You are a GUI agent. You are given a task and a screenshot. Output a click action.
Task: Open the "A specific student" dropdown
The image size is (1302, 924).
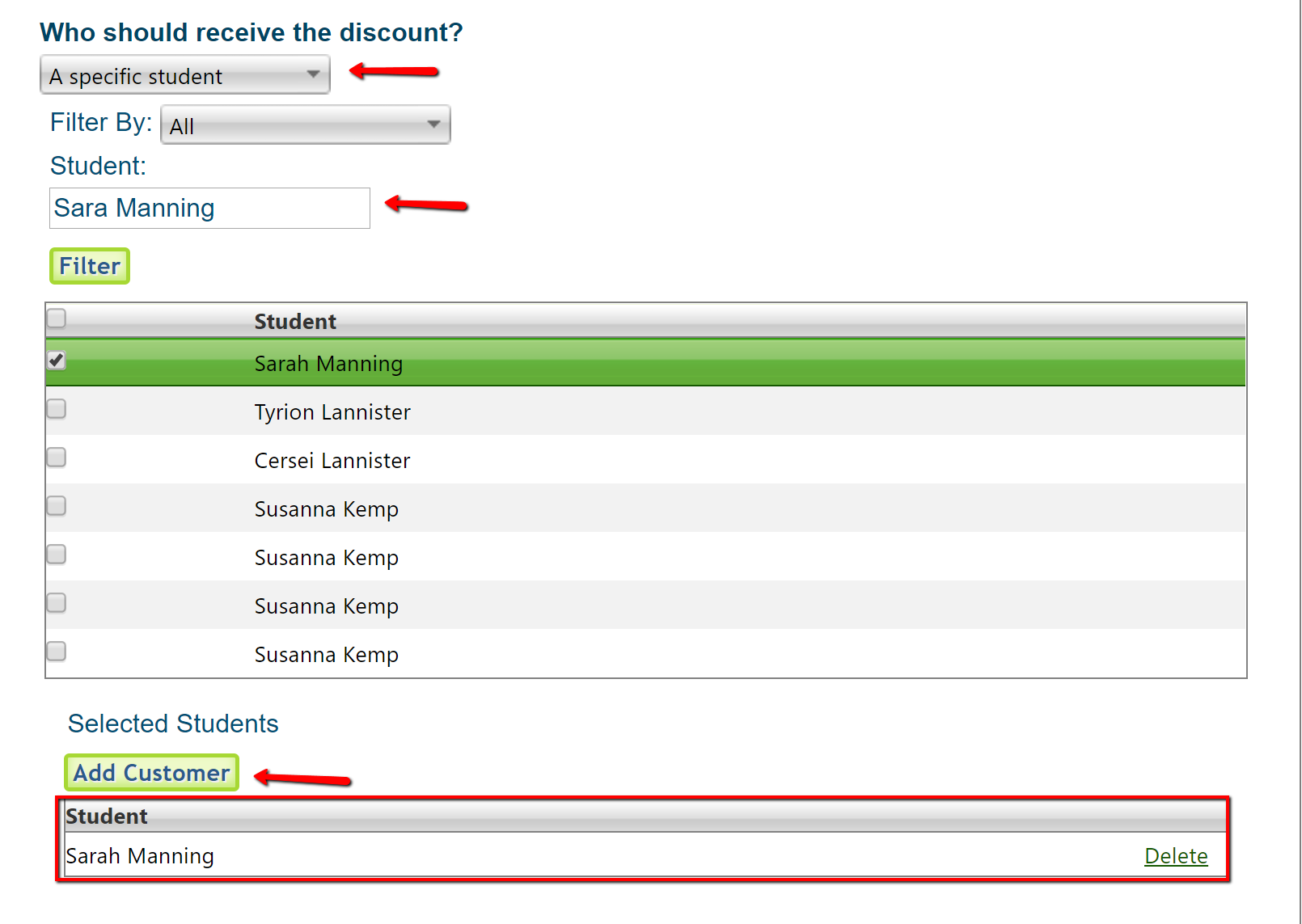coord(184,75)
